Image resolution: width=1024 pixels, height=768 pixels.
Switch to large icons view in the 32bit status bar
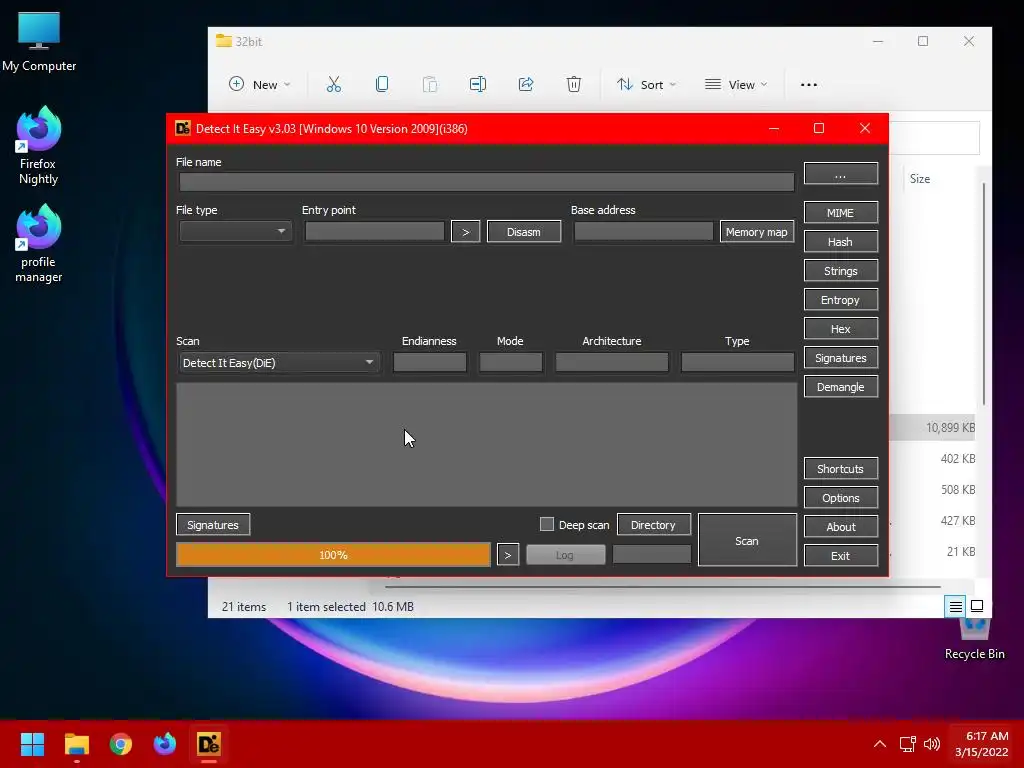pos(977,606)
